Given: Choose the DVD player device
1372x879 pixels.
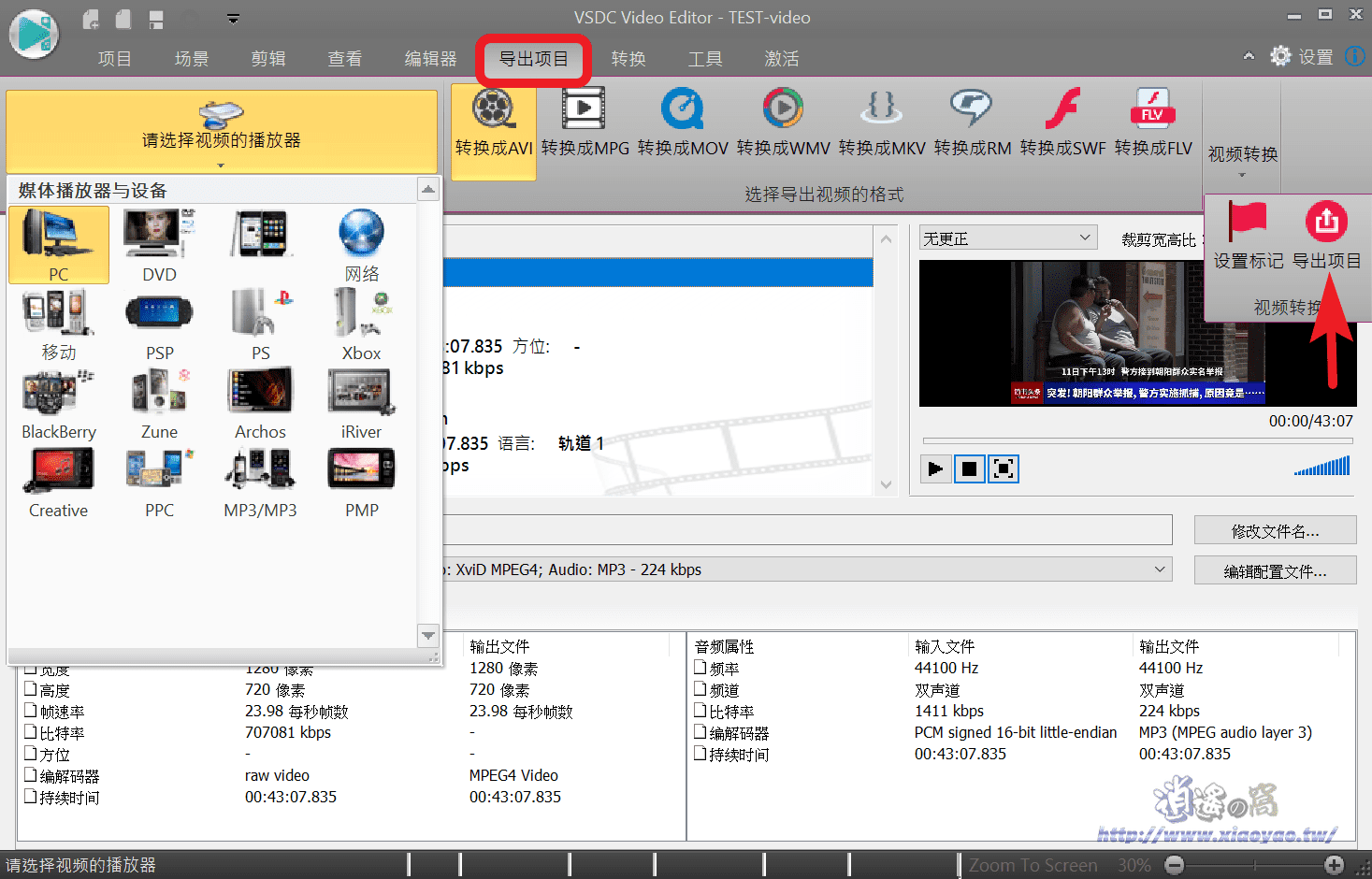Looking at the screenshot, I should 160,244.
